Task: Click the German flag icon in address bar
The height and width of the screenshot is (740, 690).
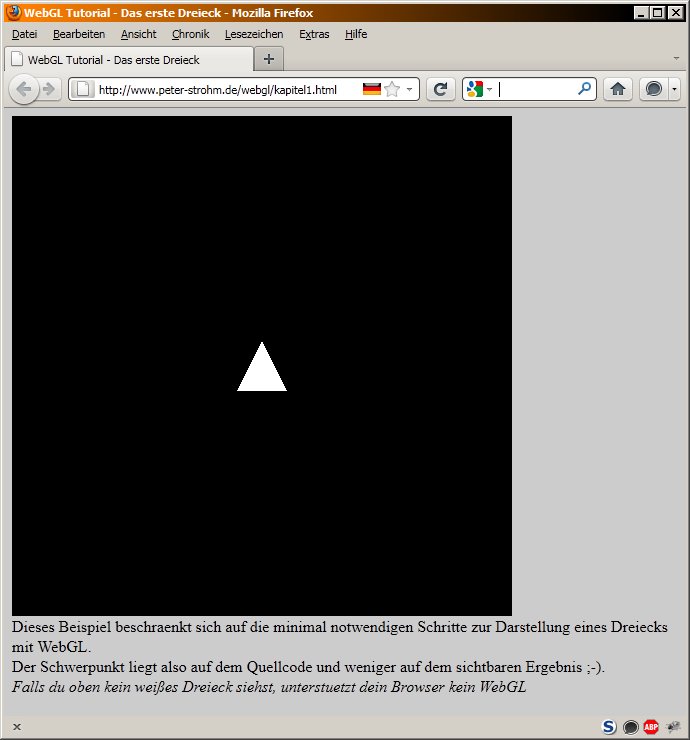Action: pos(372,90)
